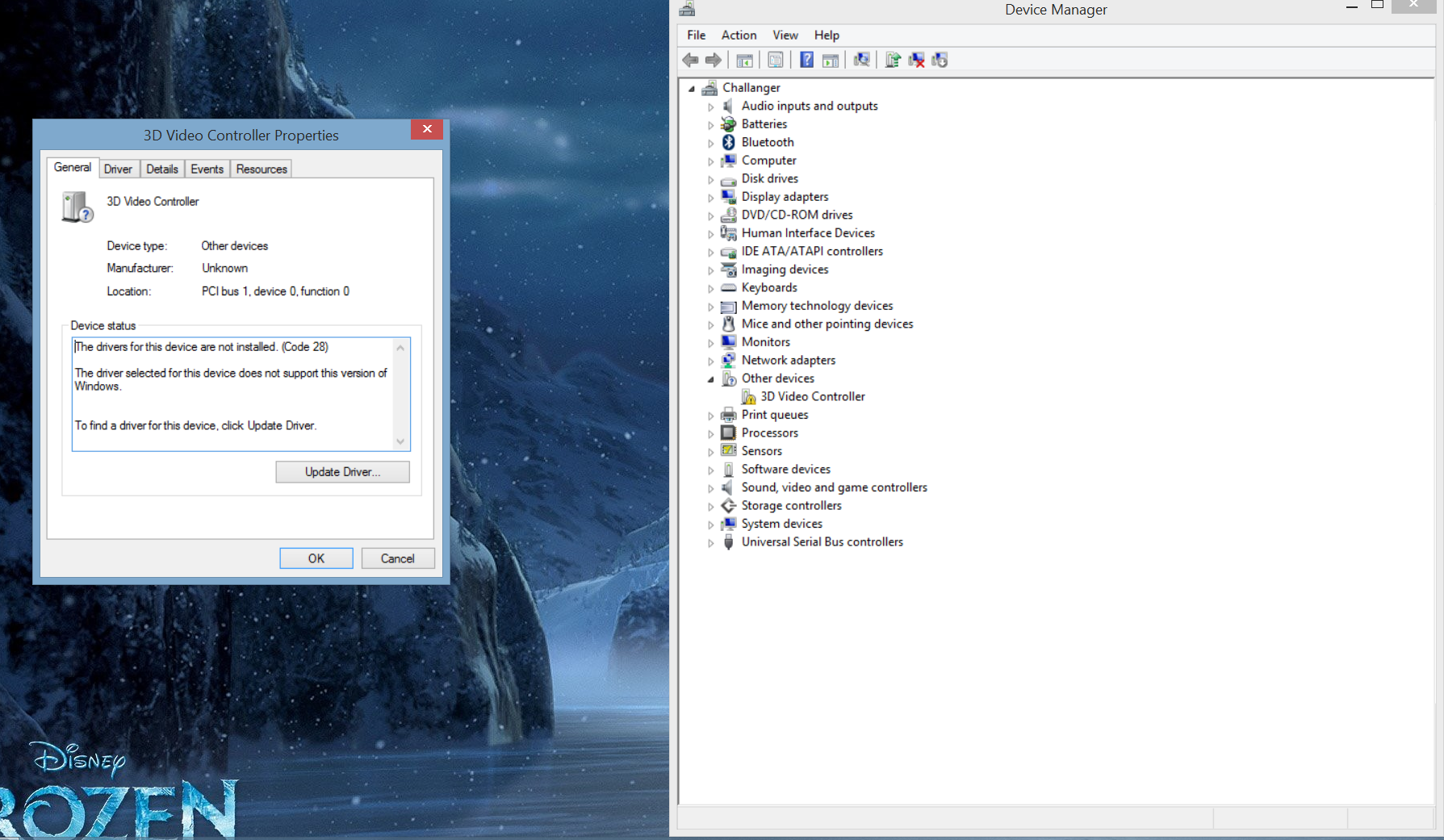Click OK in the Properties dialog
This screenshot has width=1444, height=840.
316,558
